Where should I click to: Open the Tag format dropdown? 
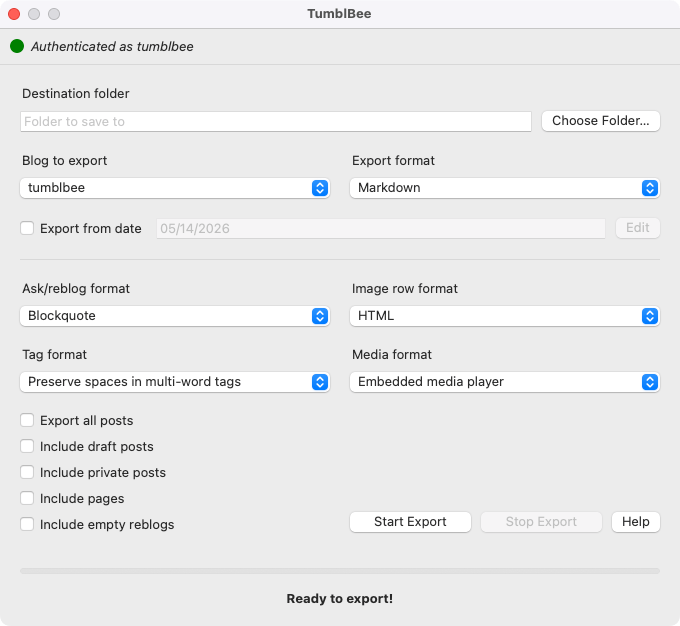(x=175, y=382)
